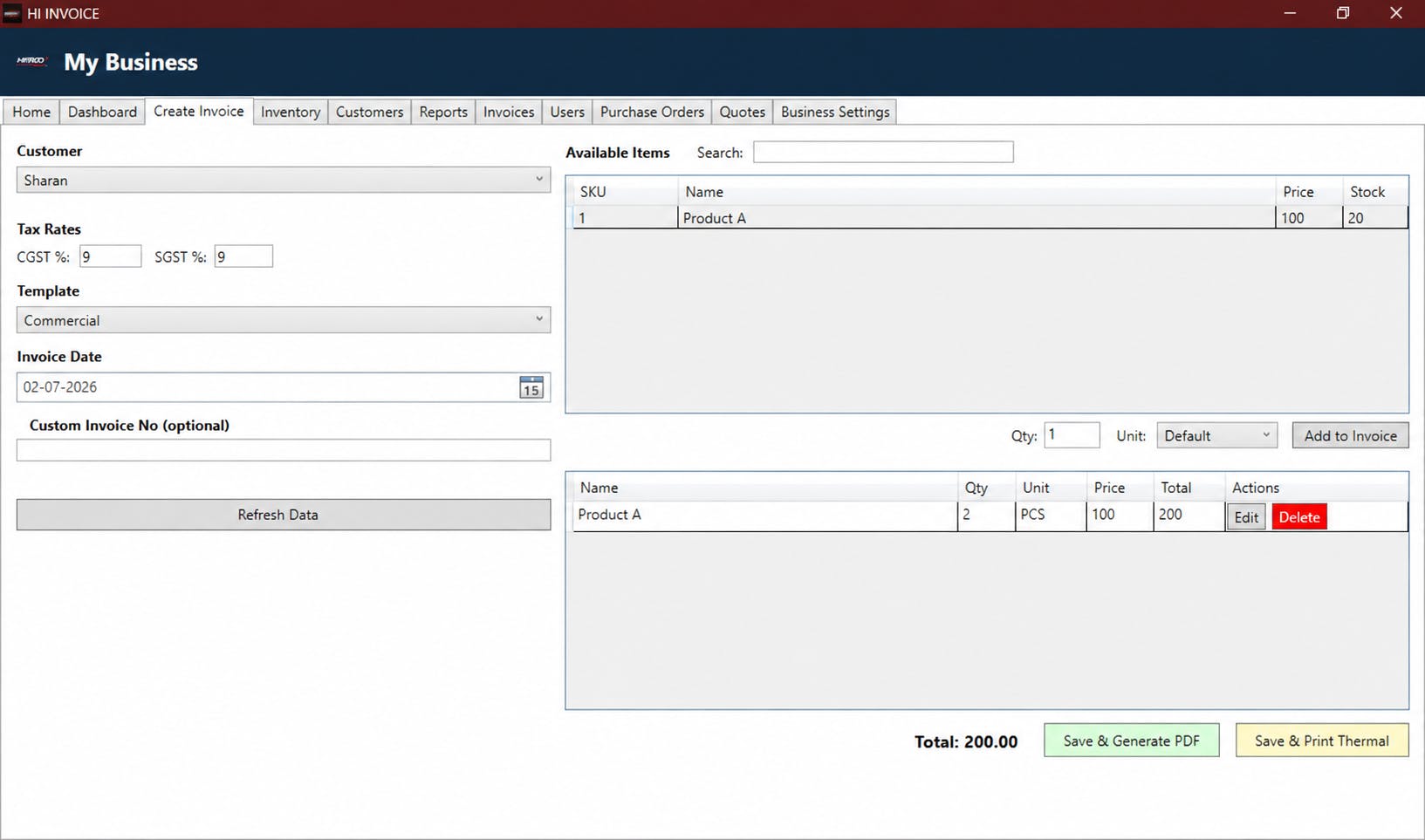Click the Total value 200 cell
The width and height of the screenshot is (1425, 840).
[x=1189, y=515]
